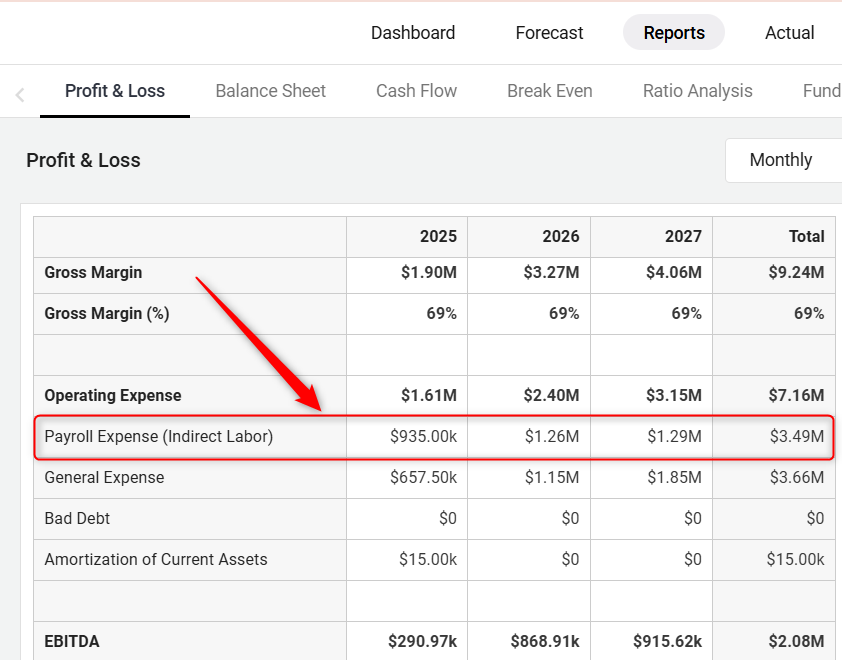This screenshot has height=660, width=842.
Task: Select Payroll Expense (Indirect Labor) row label
Action: coord(159,436)
